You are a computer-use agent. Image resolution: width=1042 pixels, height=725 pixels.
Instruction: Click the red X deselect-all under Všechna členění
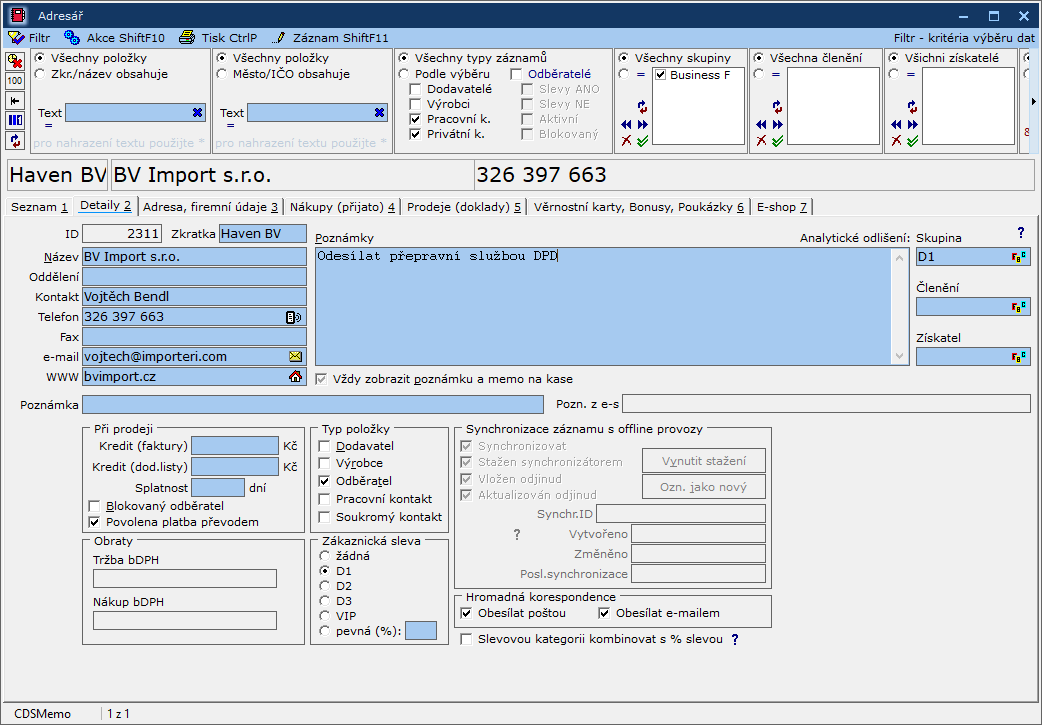point(762,141)
